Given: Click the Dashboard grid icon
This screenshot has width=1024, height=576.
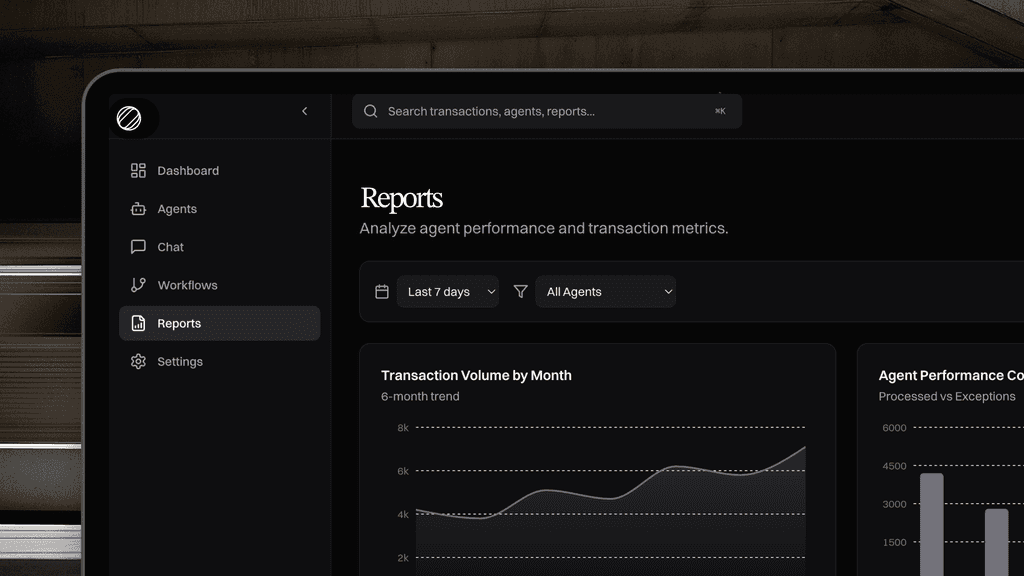Looking at the screenshot, I should [x=138, y=170].
